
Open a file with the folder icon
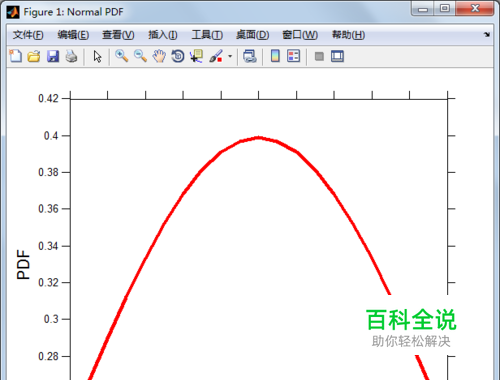click(34, 56)
